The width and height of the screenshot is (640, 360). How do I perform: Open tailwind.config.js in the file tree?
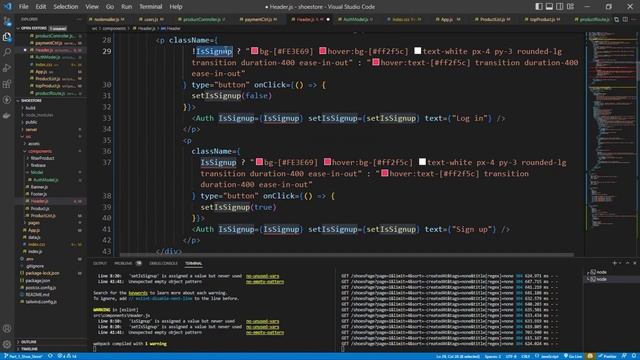pos(41,302)
